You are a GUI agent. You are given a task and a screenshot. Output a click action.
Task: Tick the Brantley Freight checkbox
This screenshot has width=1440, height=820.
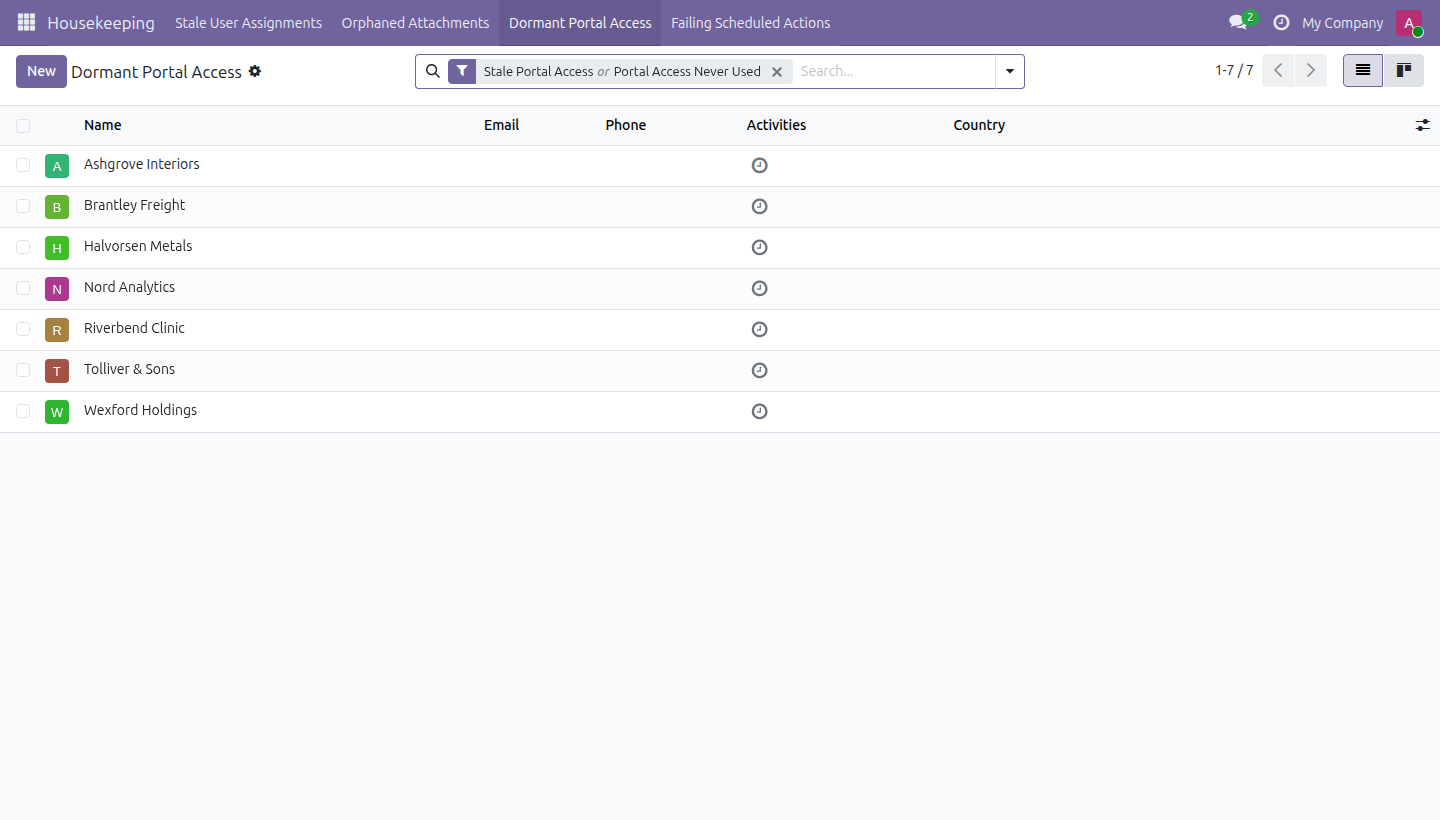point(23,206)
